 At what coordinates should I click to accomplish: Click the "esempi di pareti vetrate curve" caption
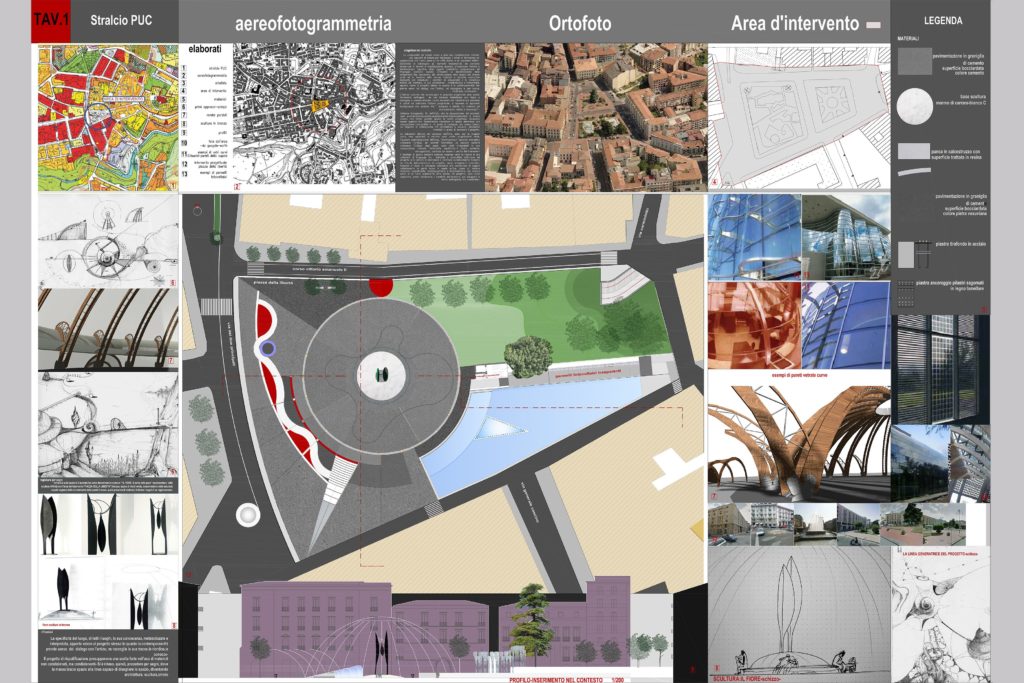coord(799,377)
